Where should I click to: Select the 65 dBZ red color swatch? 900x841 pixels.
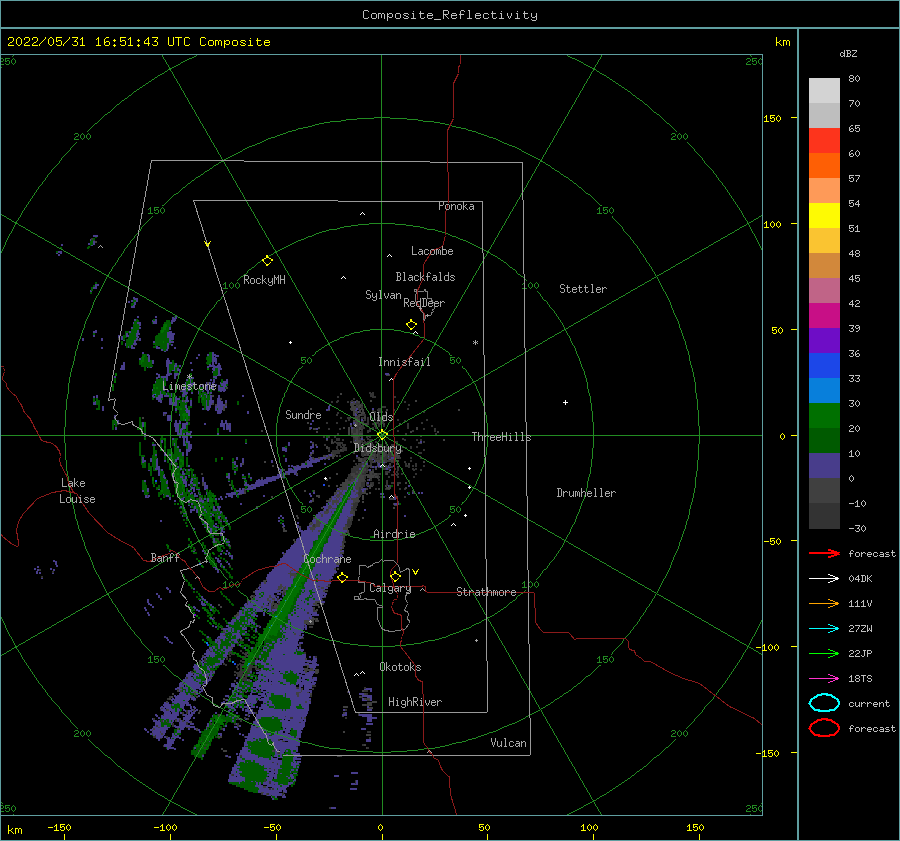pyautogui.click(x=824, y=140)
